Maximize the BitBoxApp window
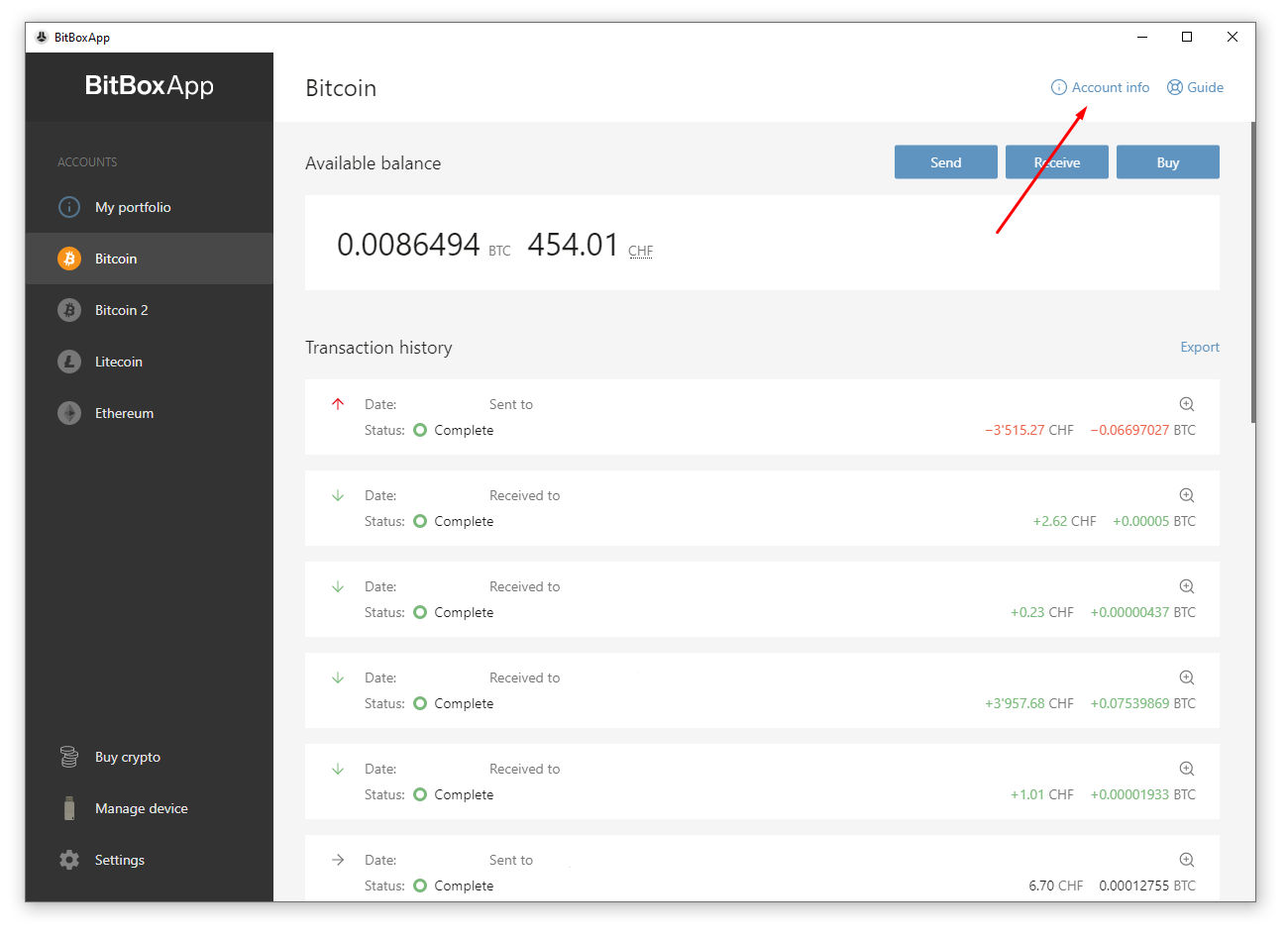Viewport: 1288px width, 938px height. pos(1187,38)
